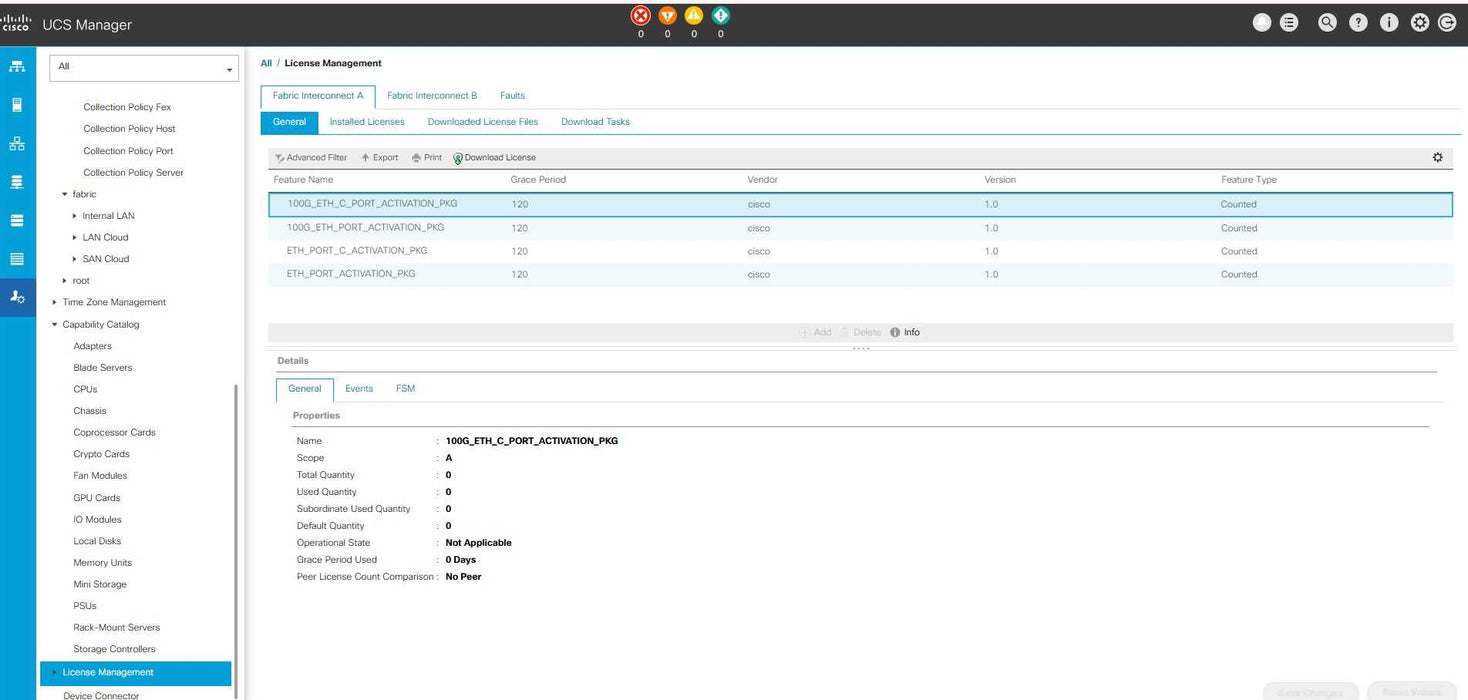Switch to Events tab in Details
1468x700 pixels.
tap(359, 389)
